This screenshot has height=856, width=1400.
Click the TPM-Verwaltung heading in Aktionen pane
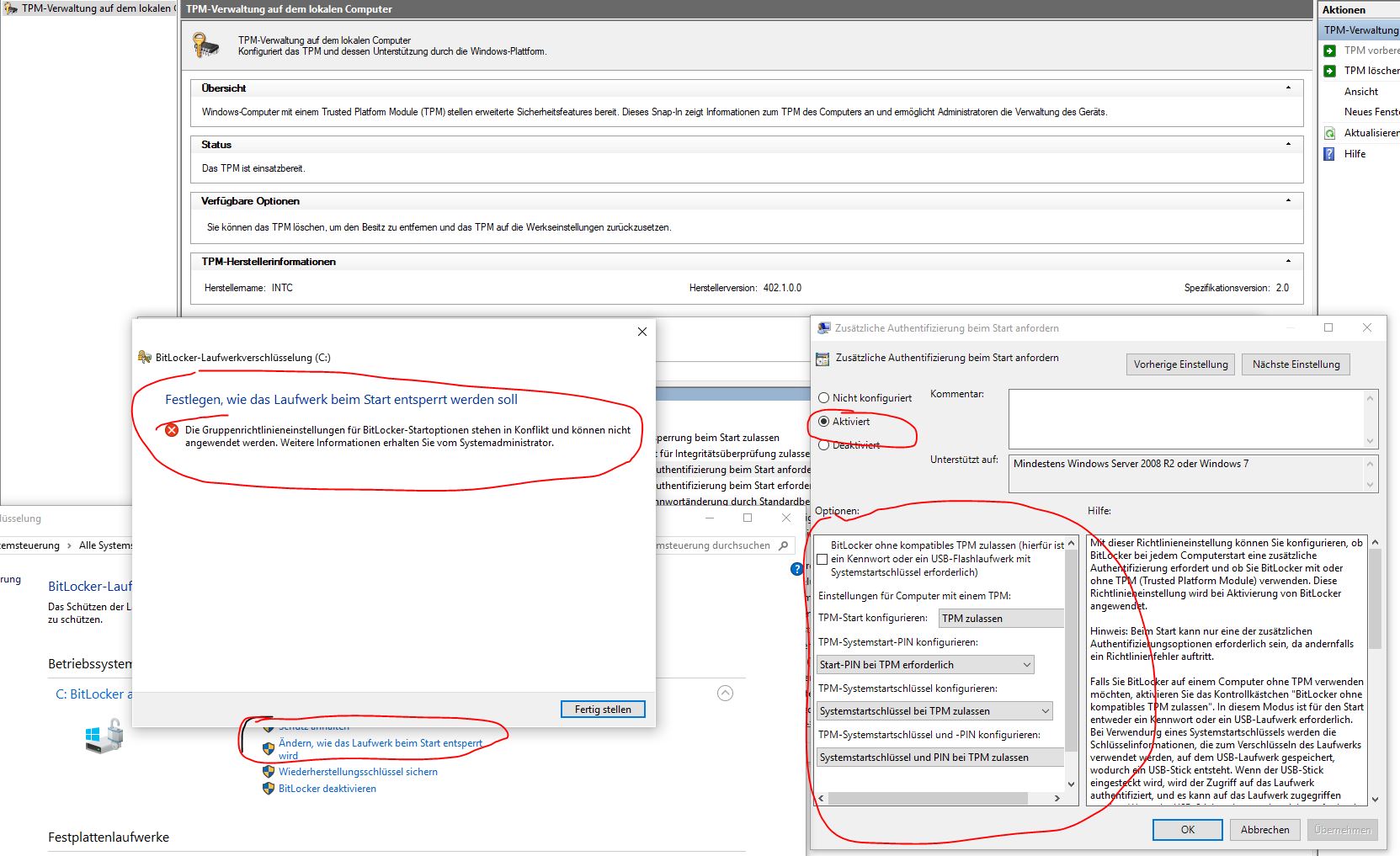click(1360, 30)
